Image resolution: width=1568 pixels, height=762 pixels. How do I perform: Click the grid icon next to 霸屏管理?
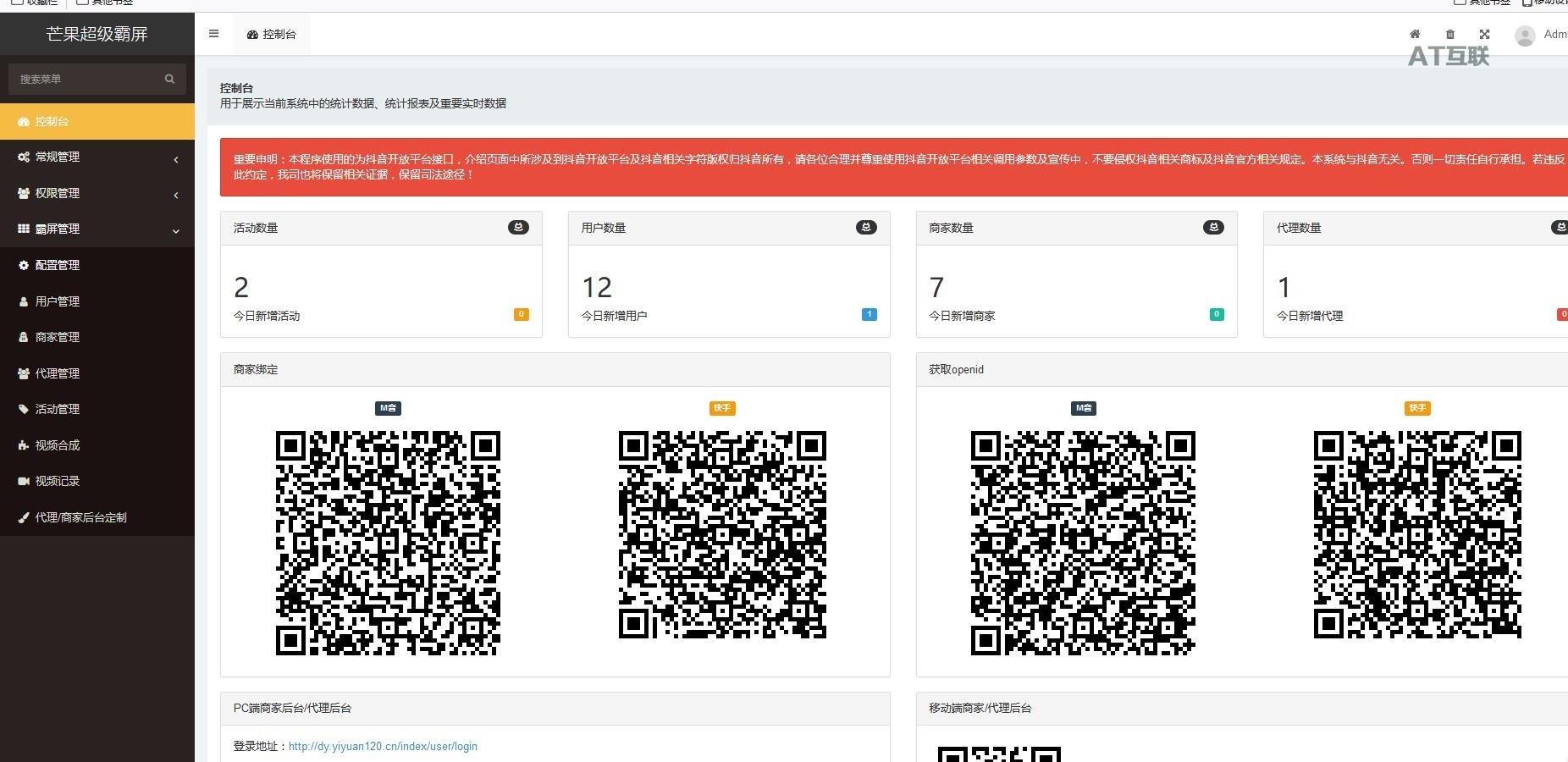24,229
